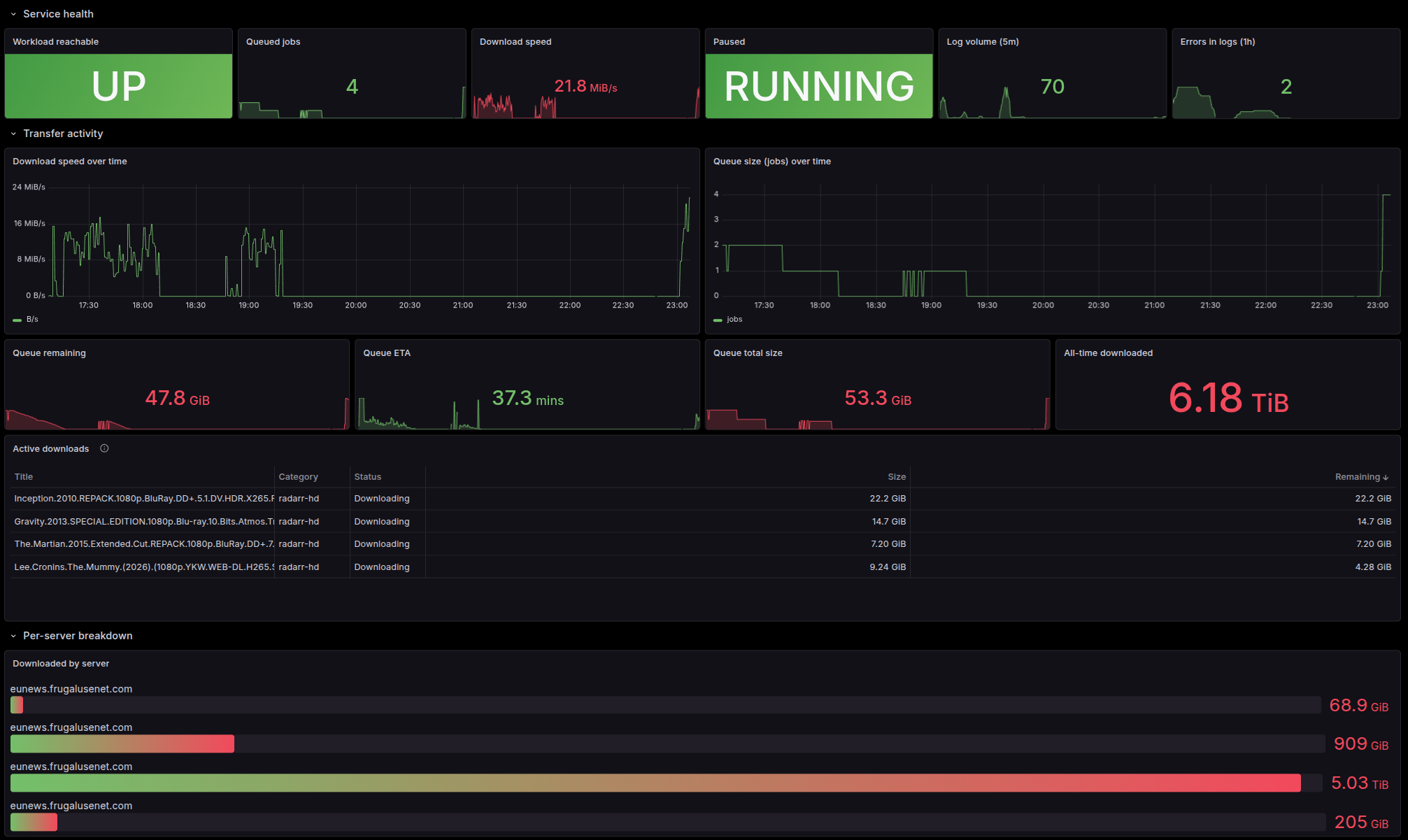
Task: Click the Download speed panel title
Action: (515, 42)
